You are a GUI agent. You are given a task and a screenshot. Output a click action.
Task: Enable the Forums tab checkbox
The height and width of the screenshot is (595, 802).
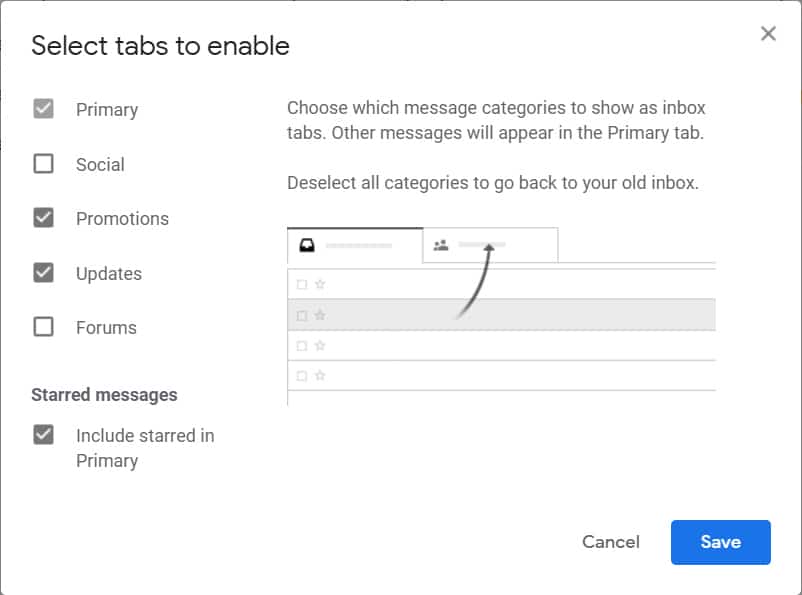coord(43,327)
